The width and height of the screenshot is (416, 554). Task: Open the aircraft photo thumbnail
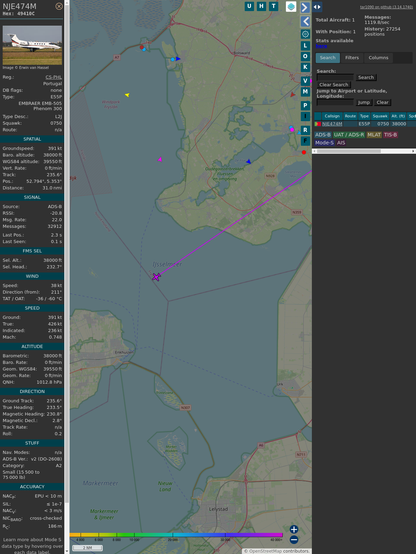click(x=32, y=45)
